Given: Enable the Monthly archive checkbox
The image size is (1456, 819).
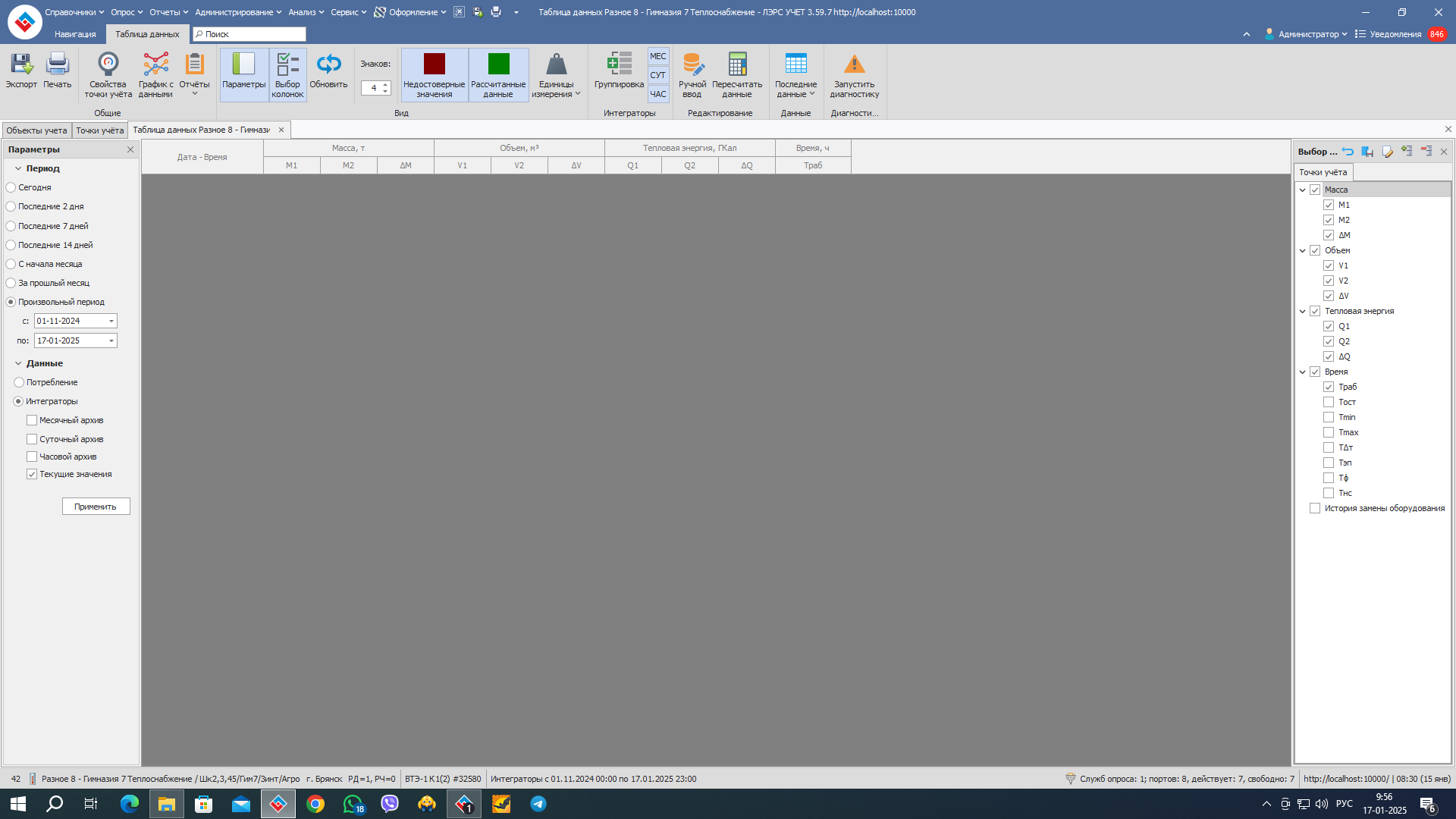Looking at the screenshot, I should [x=32, y=420].
